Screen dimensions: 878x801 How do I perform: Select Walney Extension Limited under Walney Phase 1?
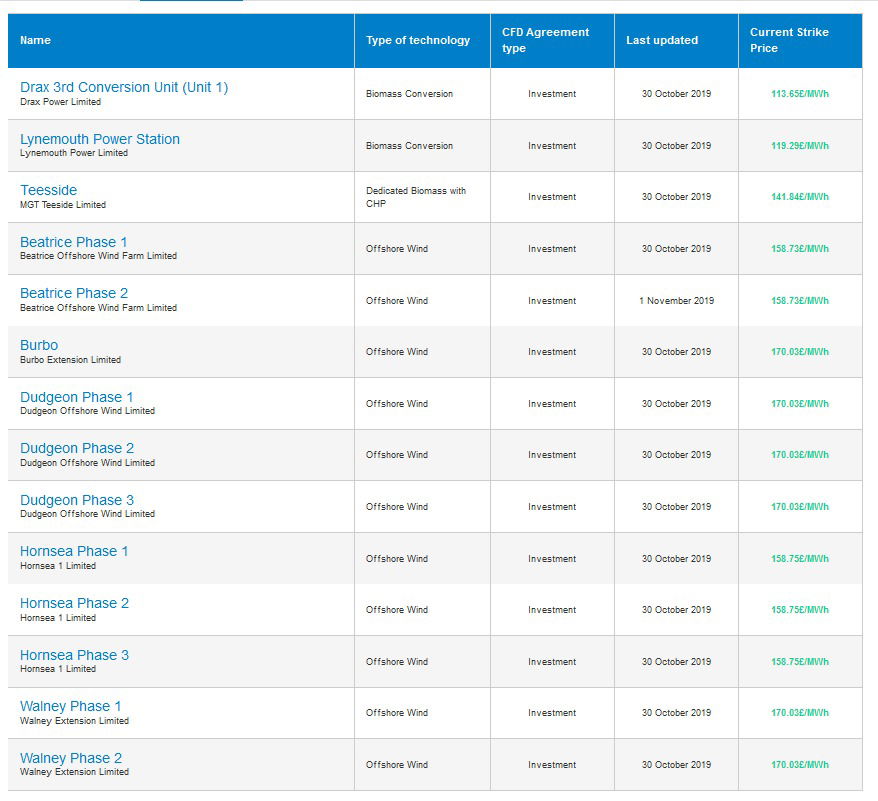click(x=74, y=721)
